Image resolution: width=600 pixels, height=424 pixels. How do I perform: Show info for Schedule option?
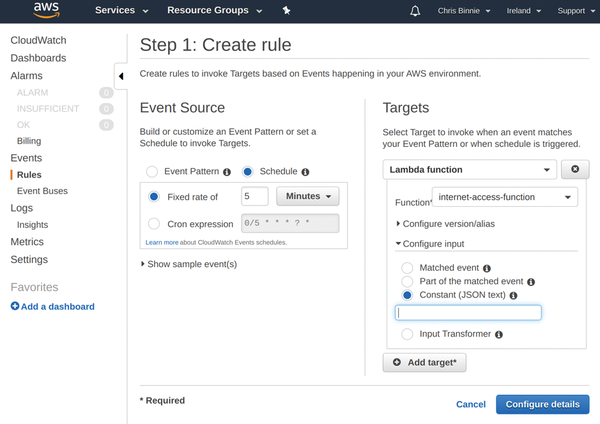(305, 172)
